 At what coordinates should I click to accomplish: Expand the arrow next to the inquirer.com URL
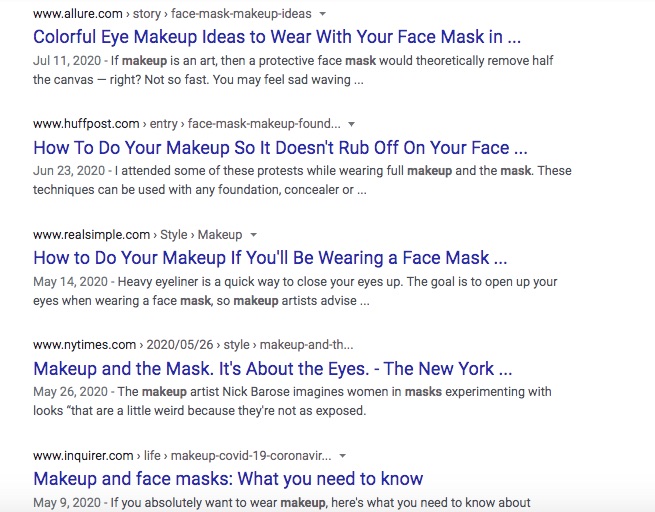[343, 455]
